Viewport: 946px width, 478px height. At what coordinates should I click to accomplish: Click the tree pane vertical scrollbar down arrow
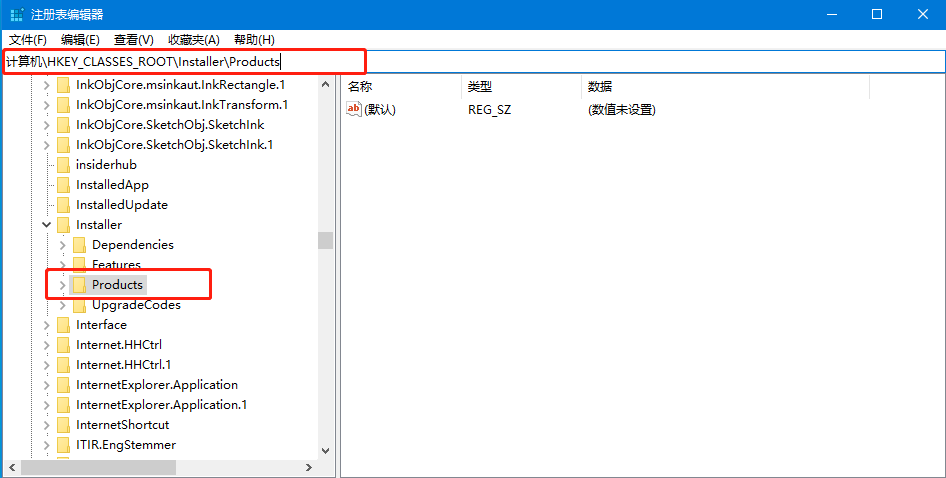325,451
